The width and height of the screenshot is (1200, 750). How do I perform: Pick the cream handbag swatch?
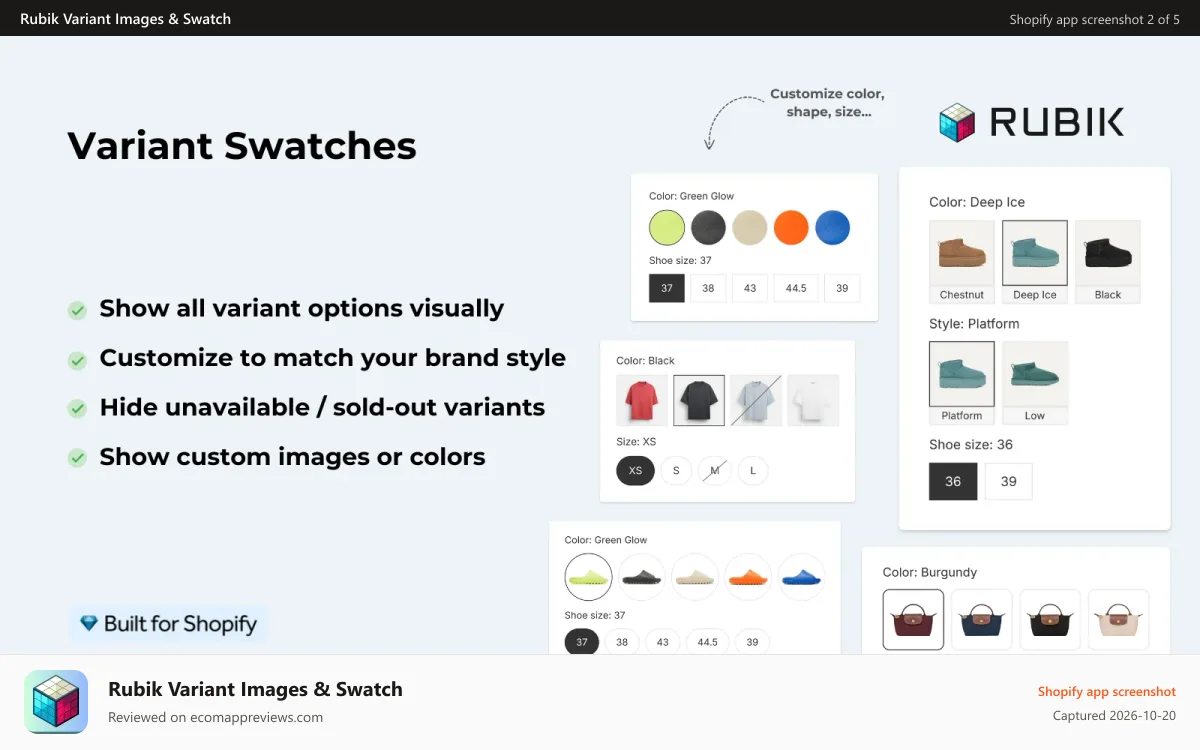pyautogui.click(x=1118, y=619)
